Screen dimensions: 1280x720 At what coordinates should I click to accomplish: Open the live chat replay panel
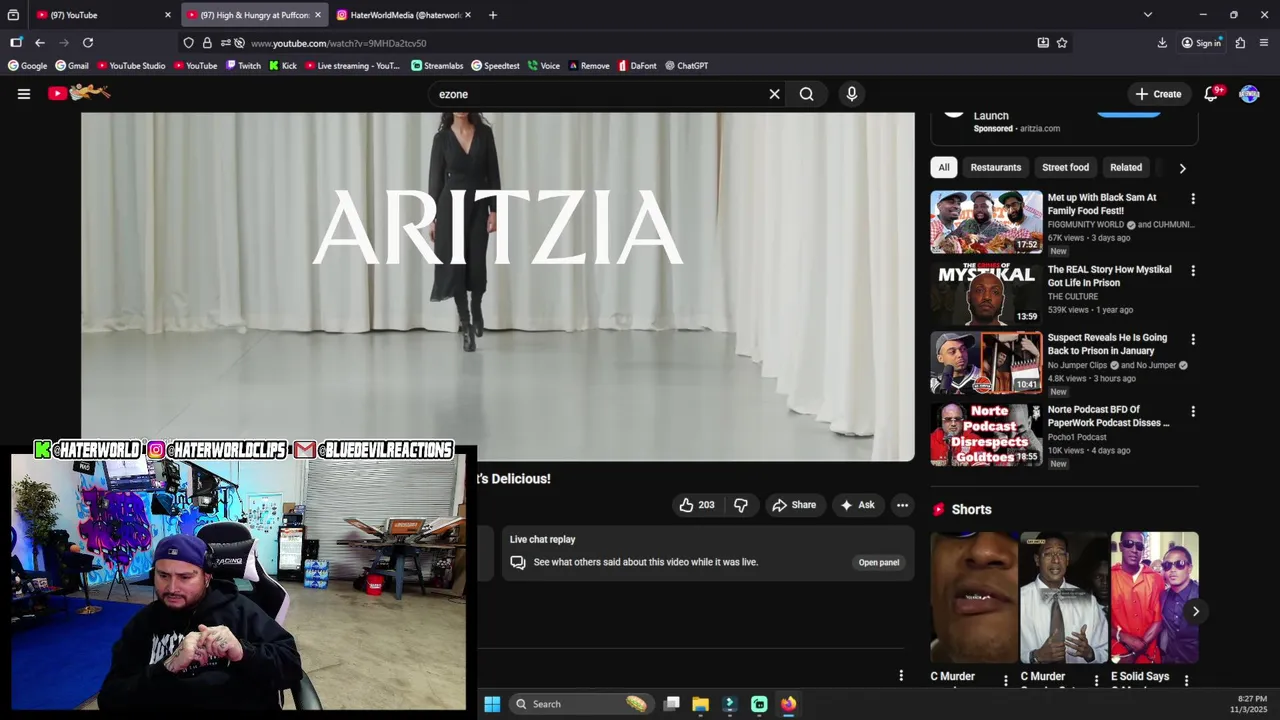pyautogui.click(x=879, y=562)
